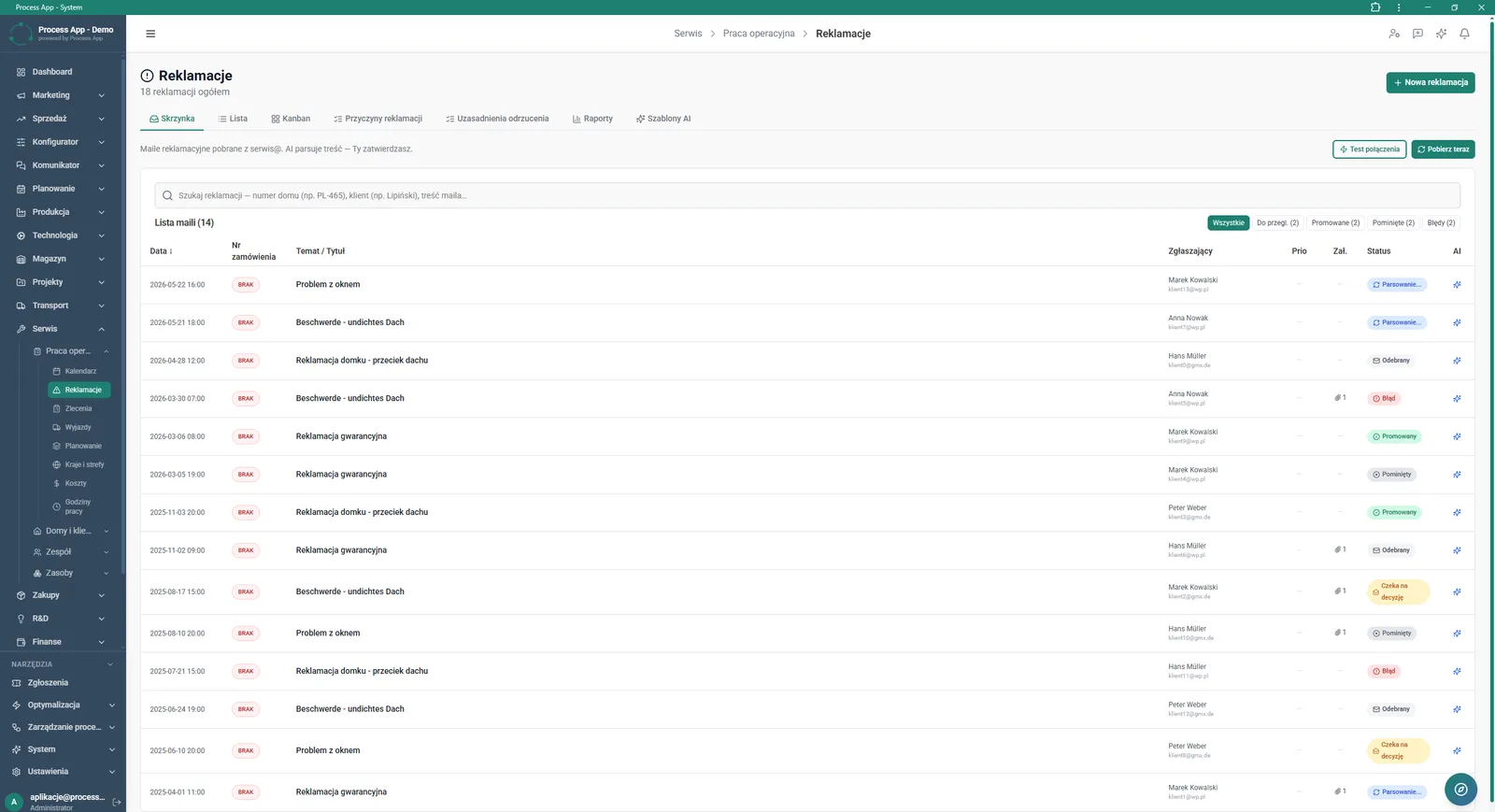
Task: Click the Błąd status in the 2025-07-21 15:00 row
Action: [x=1384, y=672]
